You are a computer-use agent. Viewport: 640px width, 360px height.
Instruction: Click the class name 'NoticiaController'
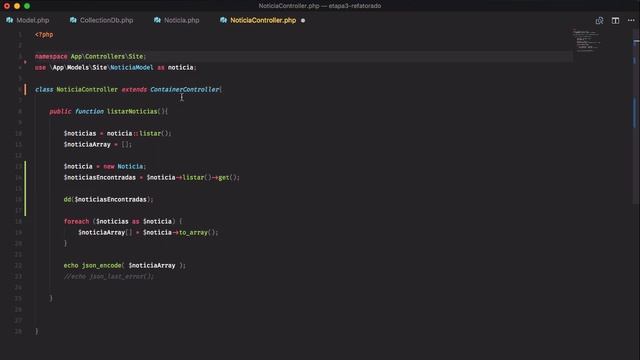click(87, 89)
